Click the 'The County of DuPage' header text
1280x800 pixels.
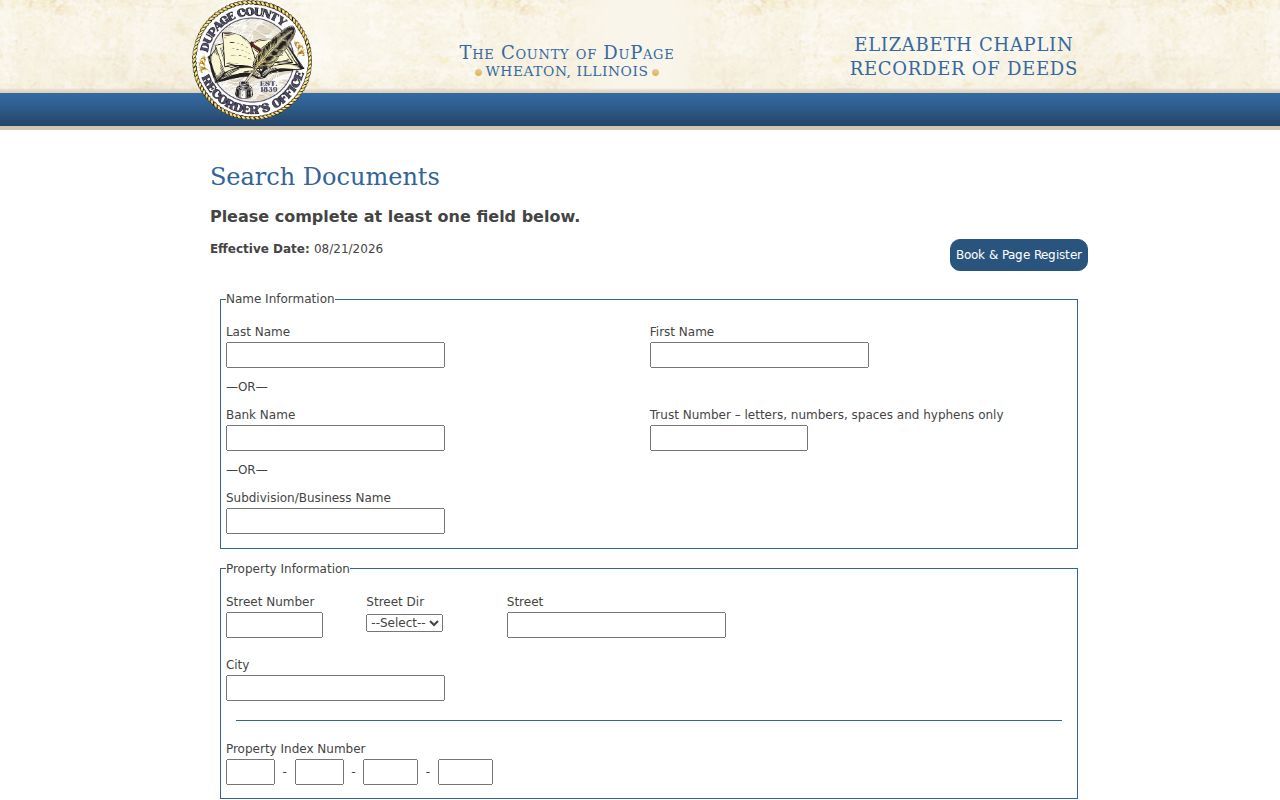coord(567,53)
